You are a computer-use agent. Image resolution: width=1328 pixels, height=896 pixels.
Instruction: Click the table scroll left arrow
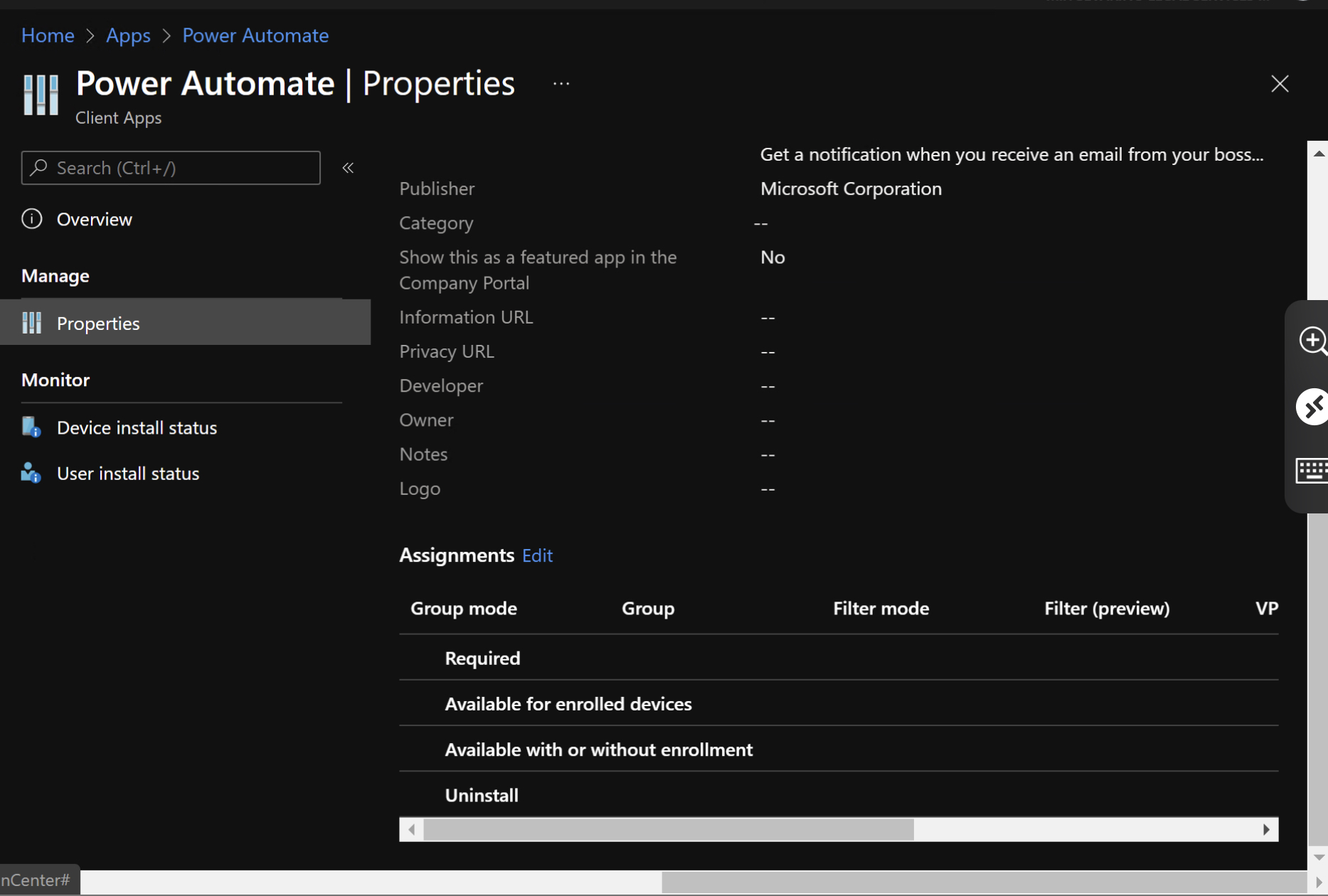coord(411,829)
